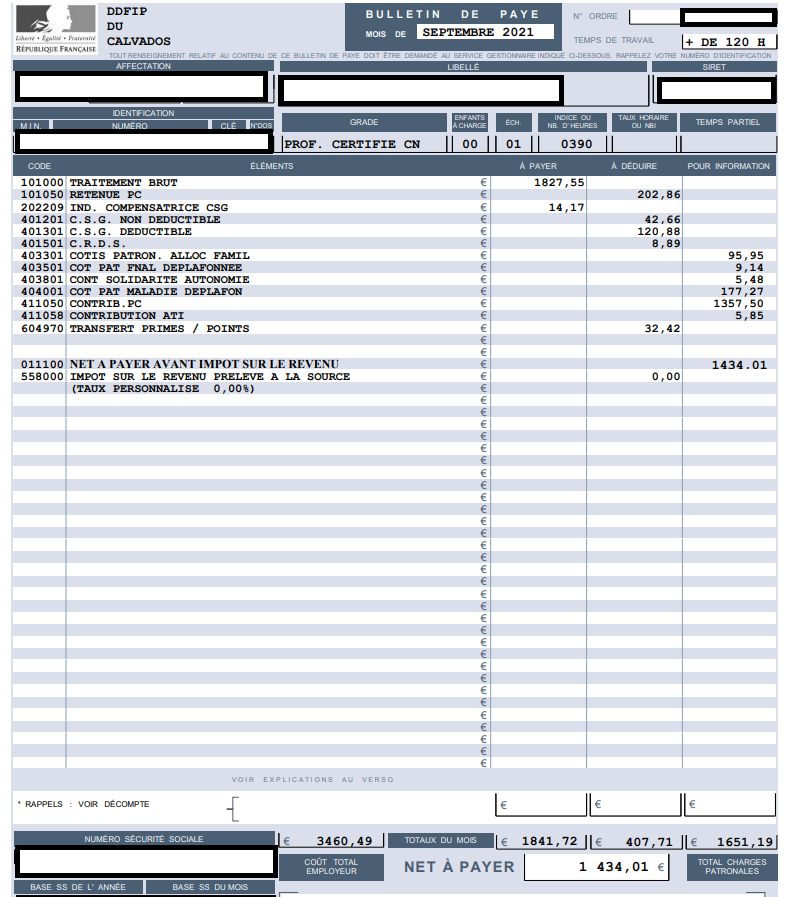Select IMPOT SUR LE REVENU PRELEVE line

click(x=210, y=376)
